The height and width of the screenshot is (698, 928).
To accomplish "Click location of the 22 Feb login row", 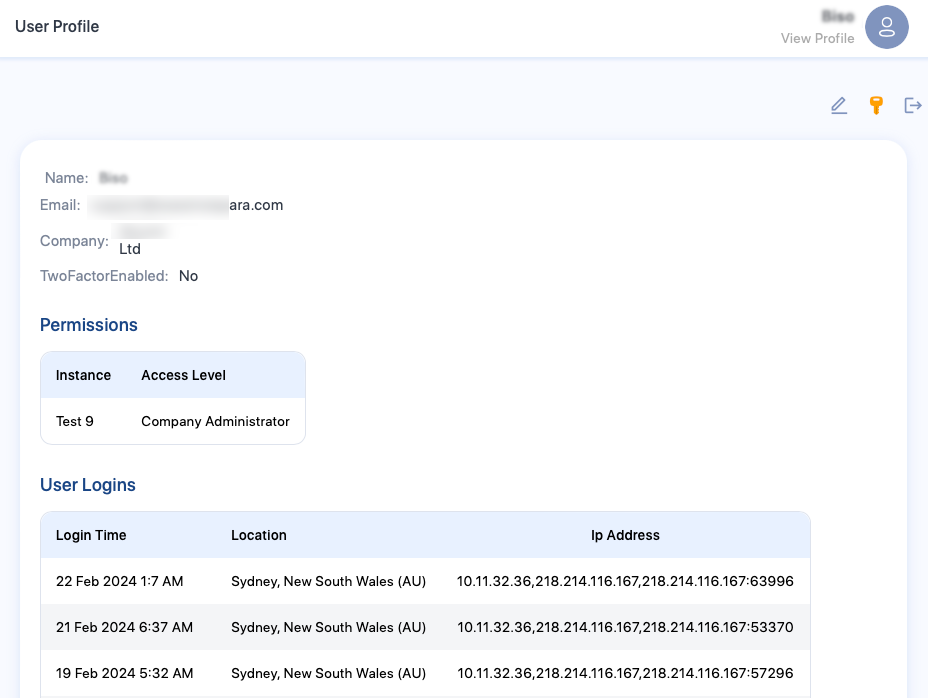I will tap(328, 581).
